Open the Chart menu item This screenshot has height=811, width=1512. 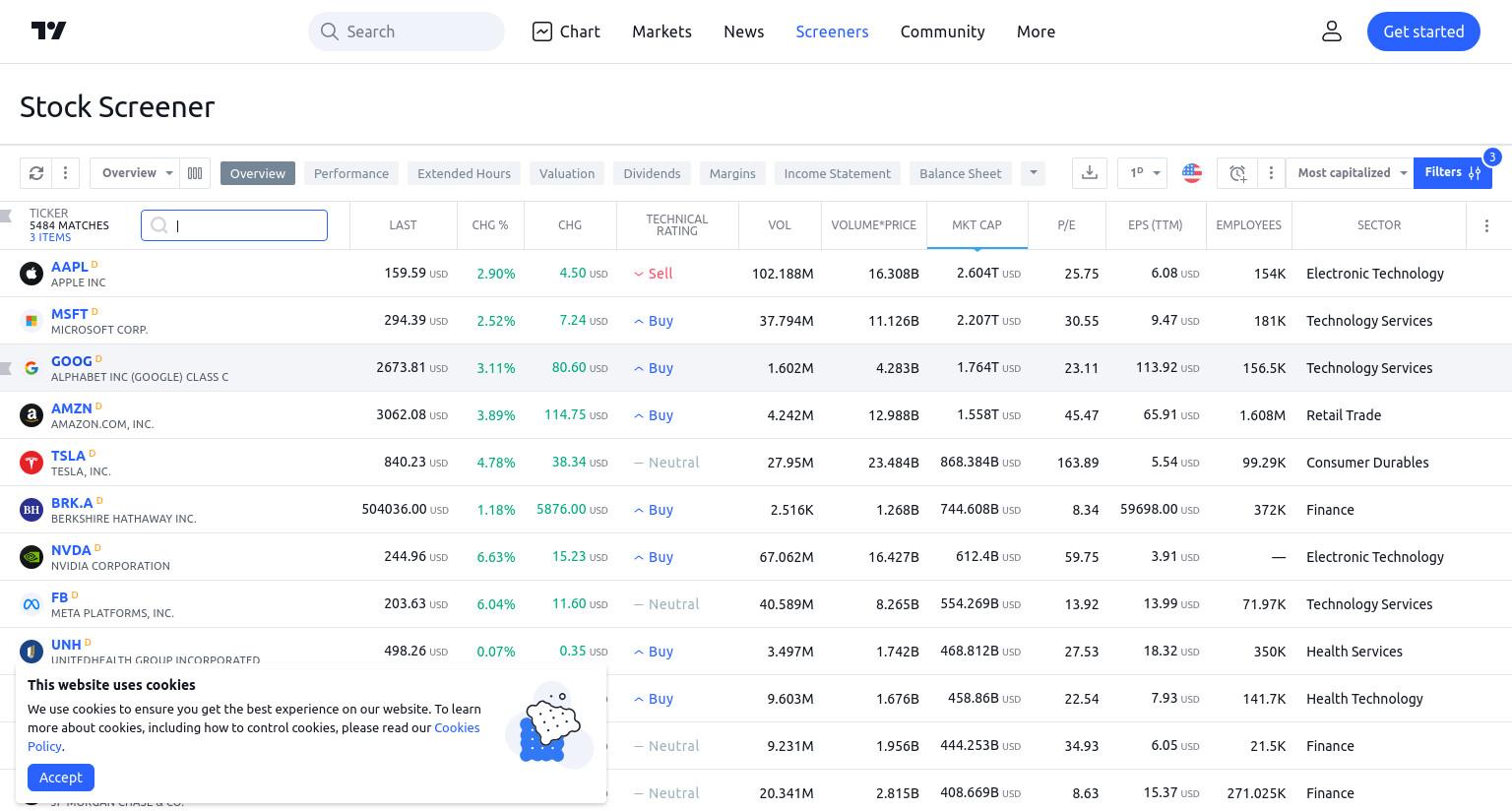coord(566,31)
